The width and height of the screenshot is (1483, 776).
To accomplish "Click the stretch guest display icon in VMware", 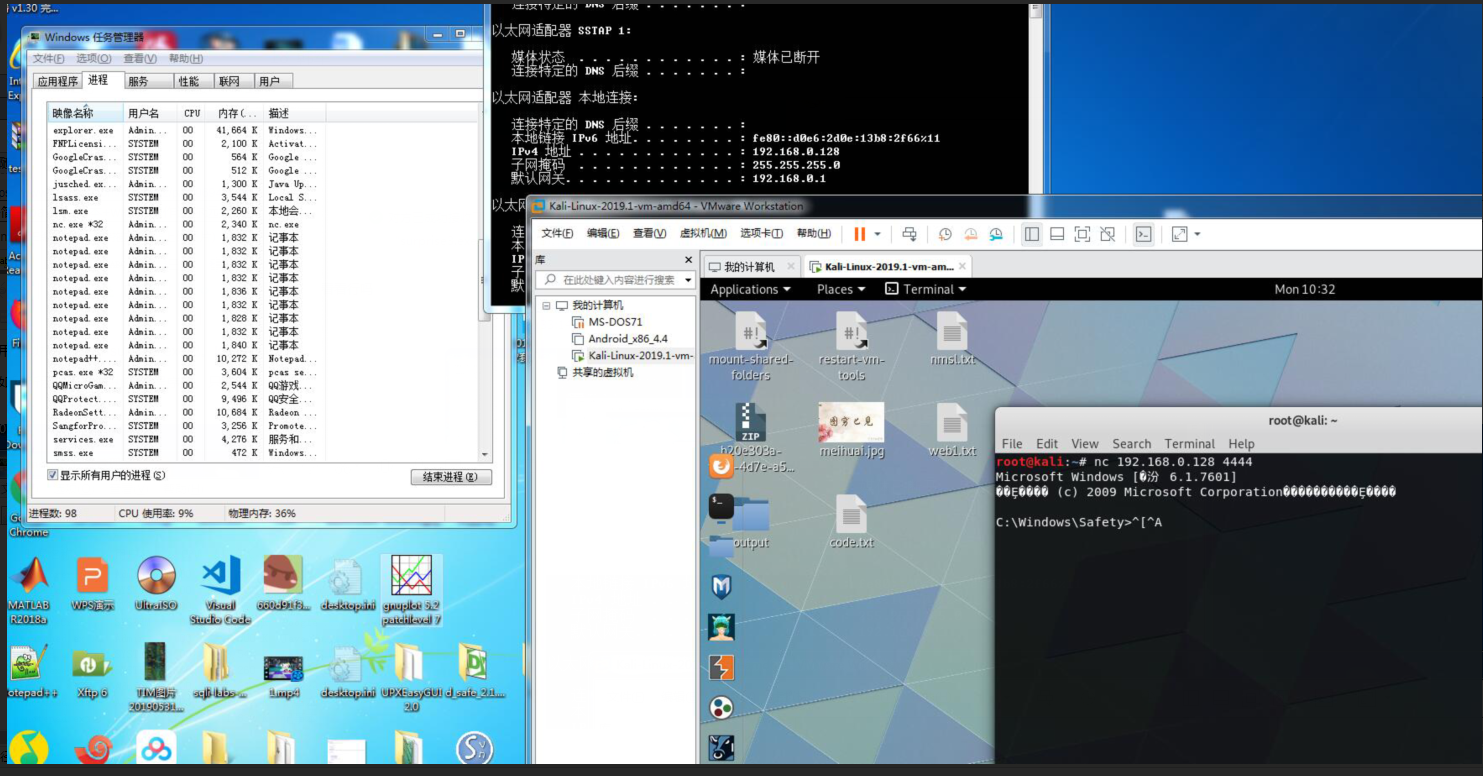I will click(1179, 234).
